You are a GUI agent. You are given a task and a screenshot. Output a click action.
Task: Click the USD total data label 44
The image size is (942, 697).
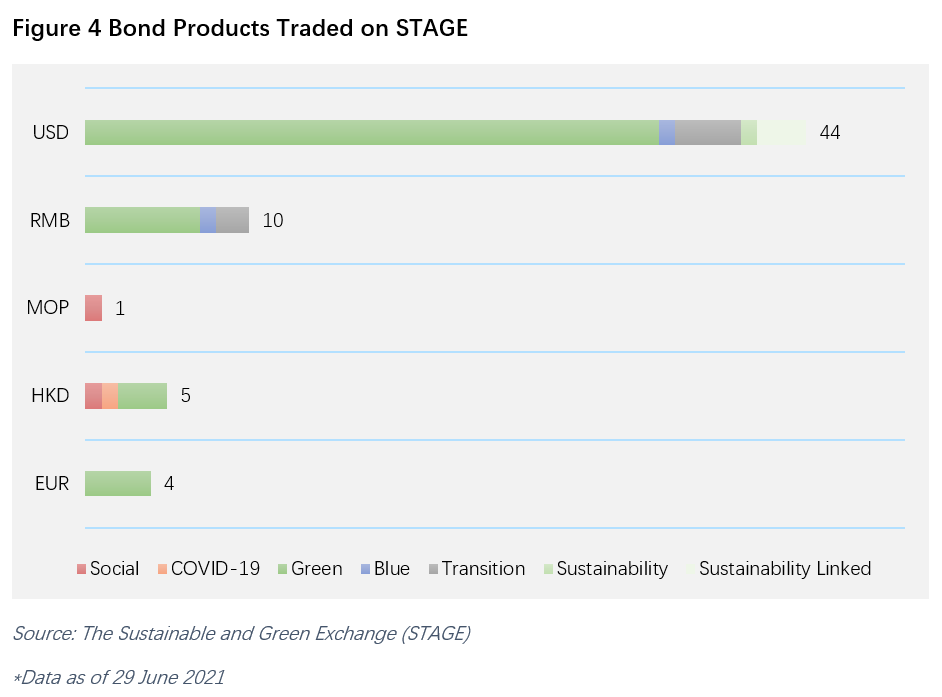coord(829,133)
